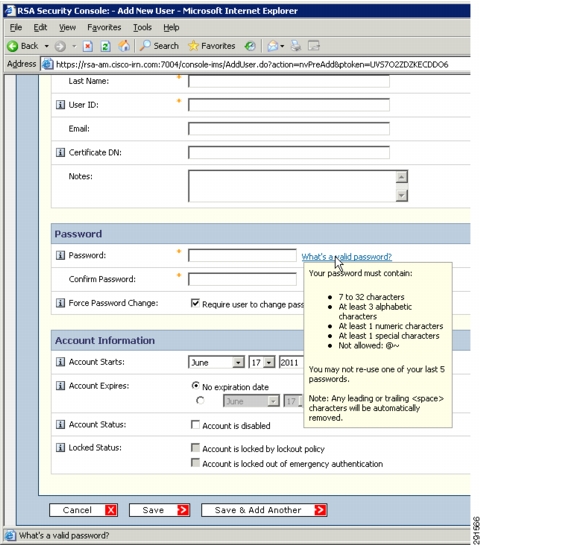Viewport: 576px width, 557px height.
Task: Click the Stop loading icon
Action: click(x=87, y=46)
